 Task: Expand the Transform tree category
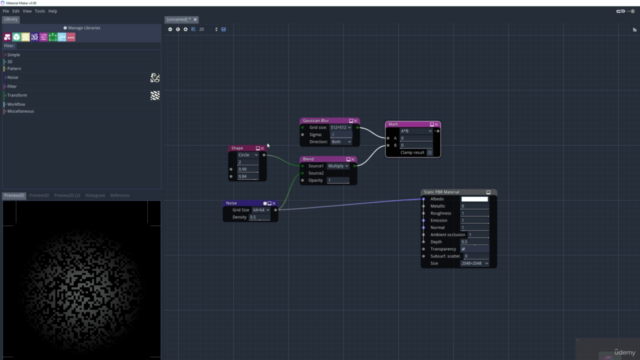click(x=5, y=95)
